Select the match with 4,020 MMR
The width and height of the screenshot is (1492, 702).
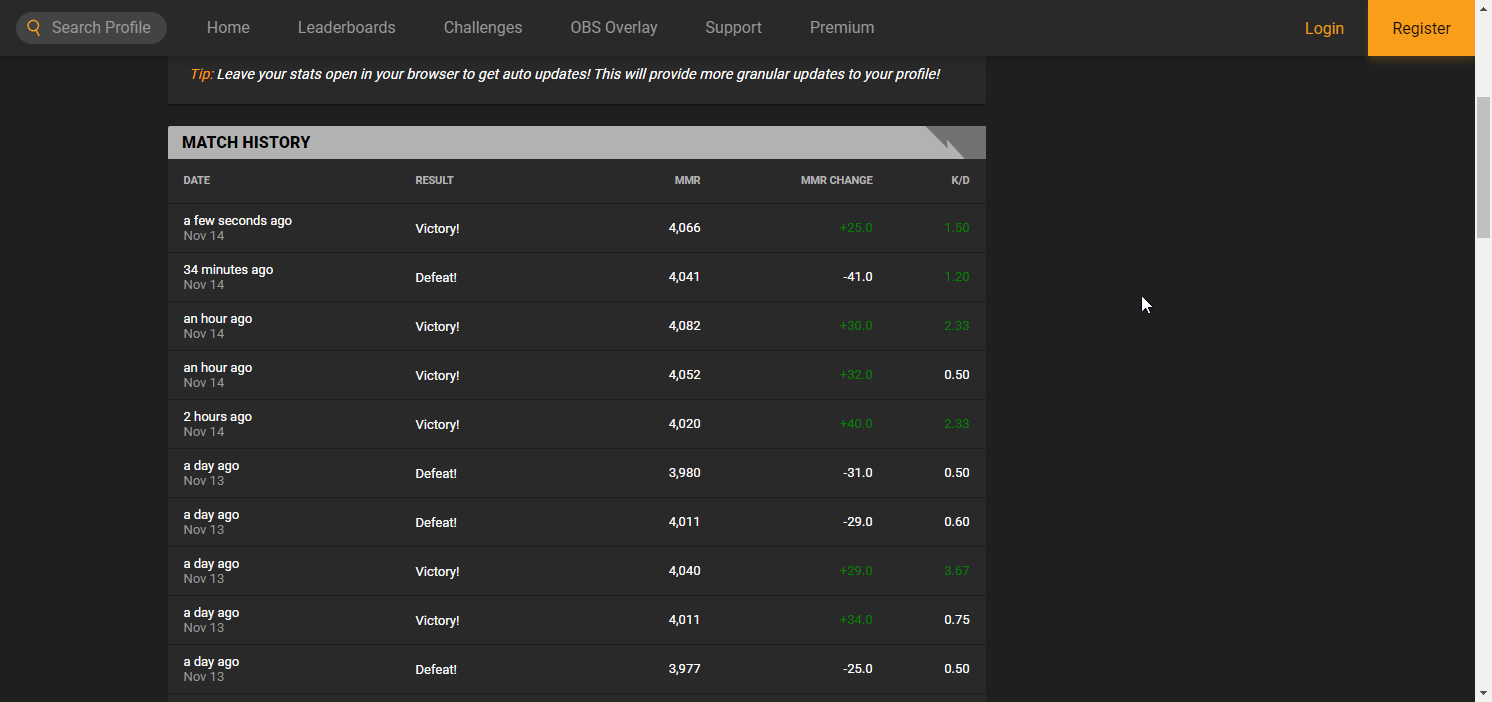click(x=576, y=424)
